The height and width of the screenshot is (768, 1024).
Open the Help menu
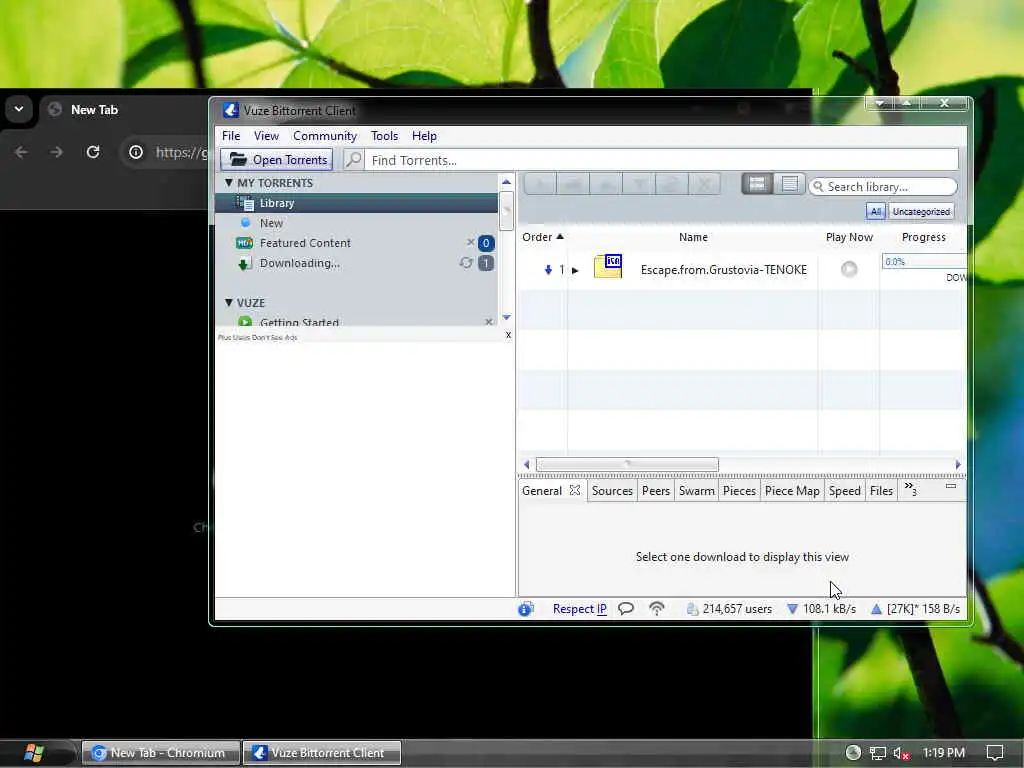pos(424,136)
